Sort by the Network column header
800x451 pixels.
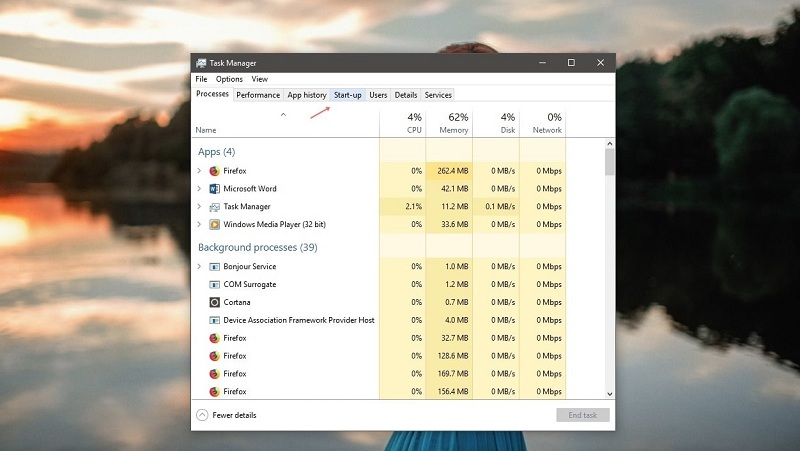coord(543,123)
